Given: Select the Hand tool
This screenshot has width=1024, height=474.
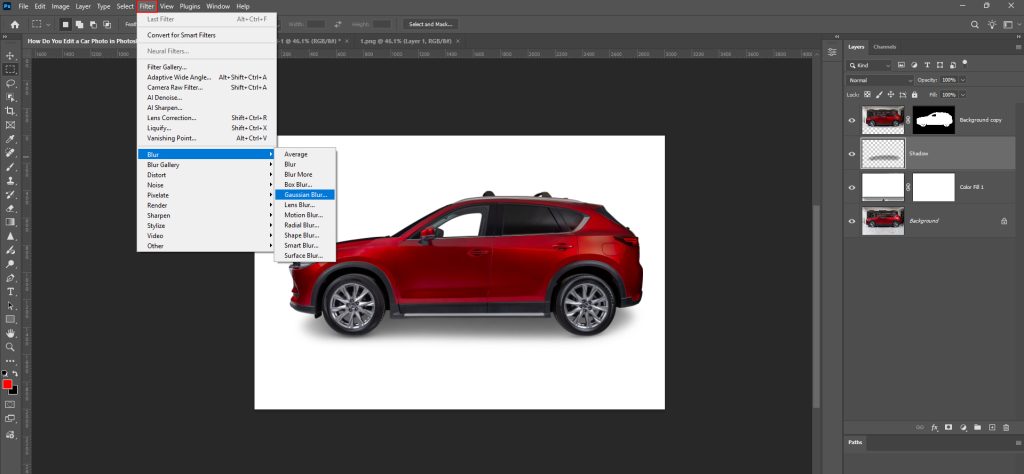Looking at the screenshot, I should pyautogui.click(x=10, y=333).
